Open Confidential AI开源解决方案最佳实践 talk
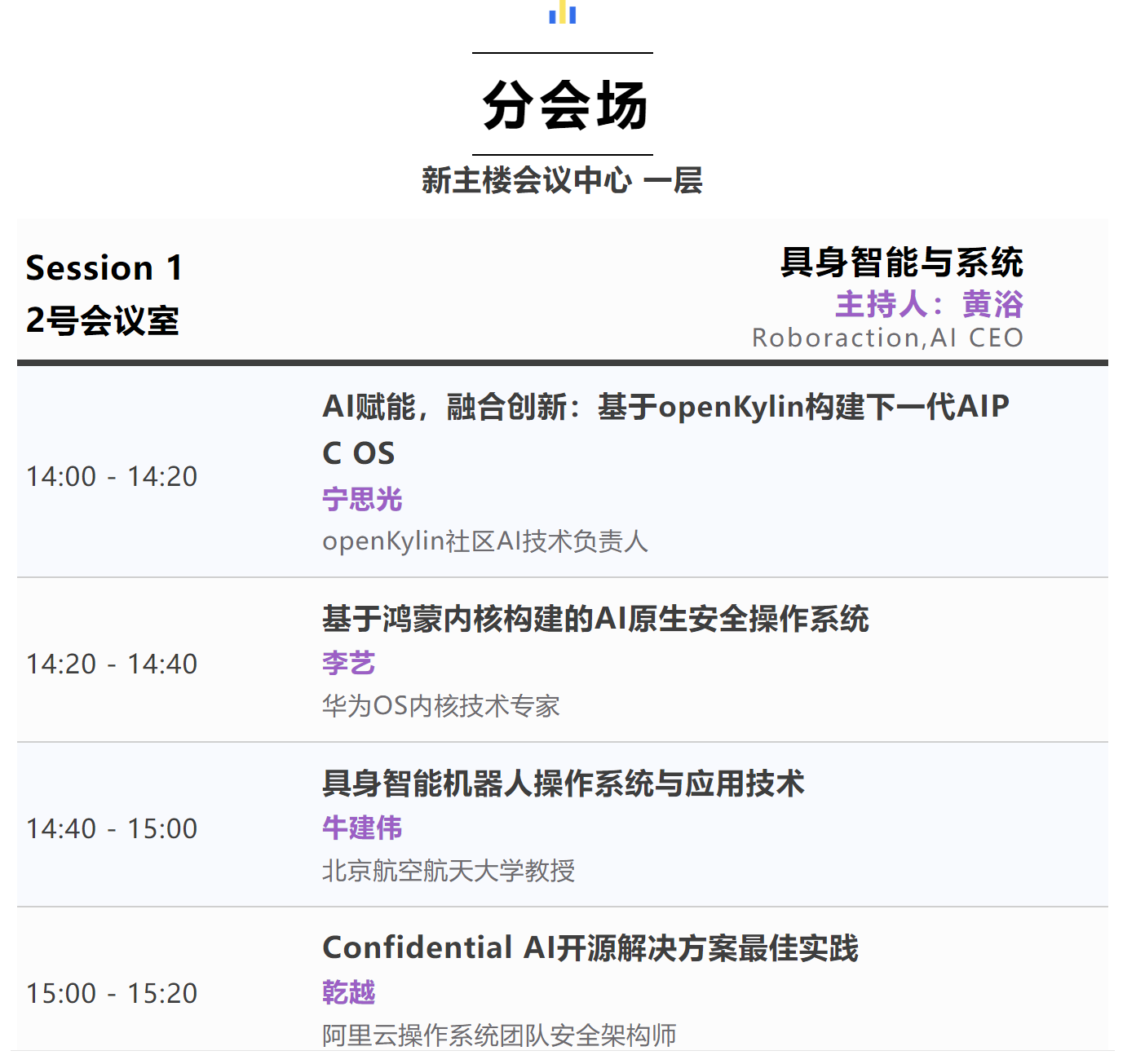 [x=590, y=948]
